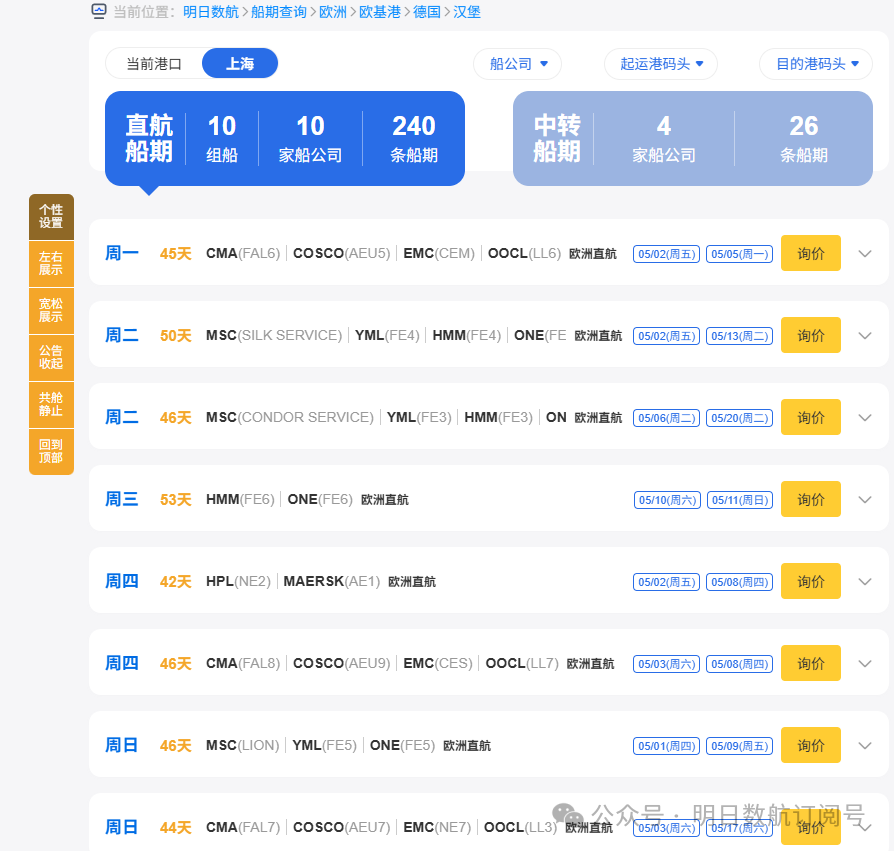Expand the 周四 46天 CMA(FAL8) row

point(865,664)
